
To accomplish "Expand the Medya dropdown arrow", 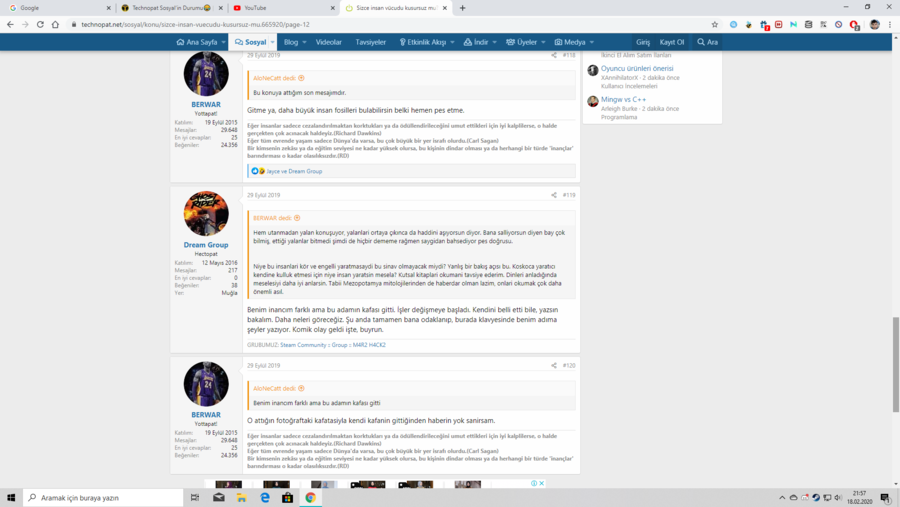I will pos(592,42).
